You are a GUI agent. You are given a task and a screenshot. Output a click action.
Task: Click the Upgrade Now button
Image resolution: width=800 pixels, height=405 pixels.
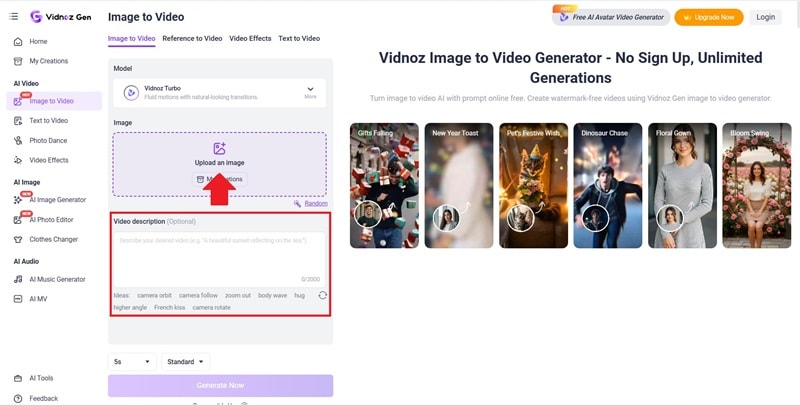click(709, 17)
